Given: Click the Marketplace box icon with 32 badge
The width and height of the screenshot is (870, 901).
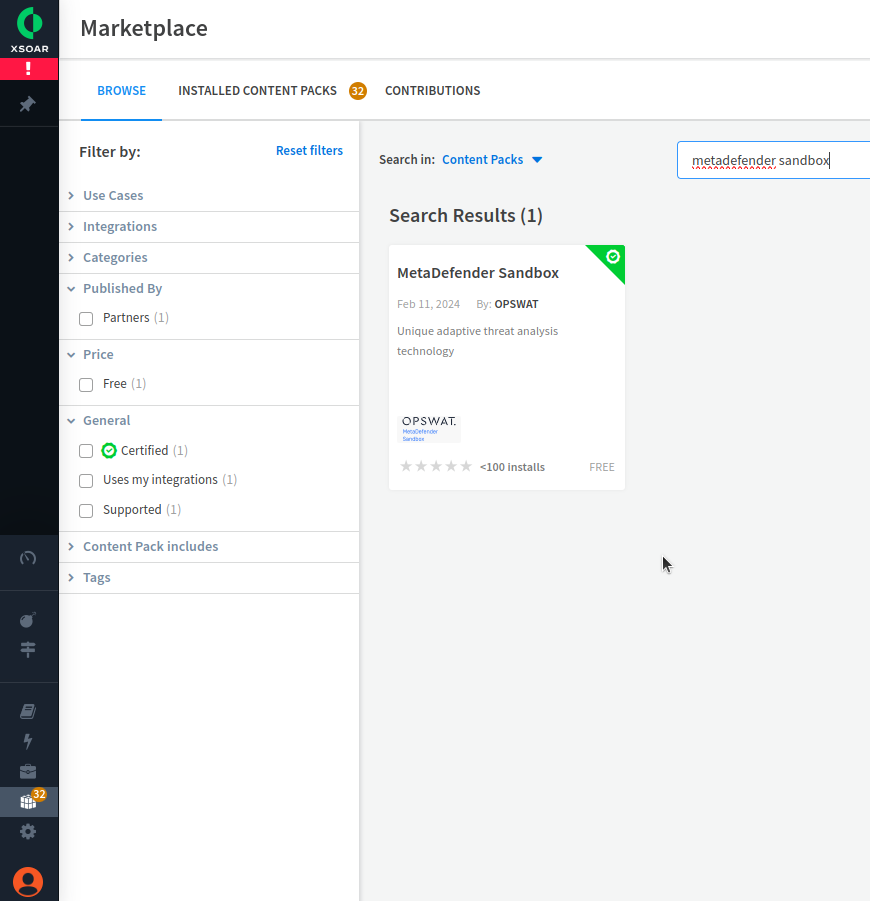Looking at the screenshot, I should click(29, 802).
